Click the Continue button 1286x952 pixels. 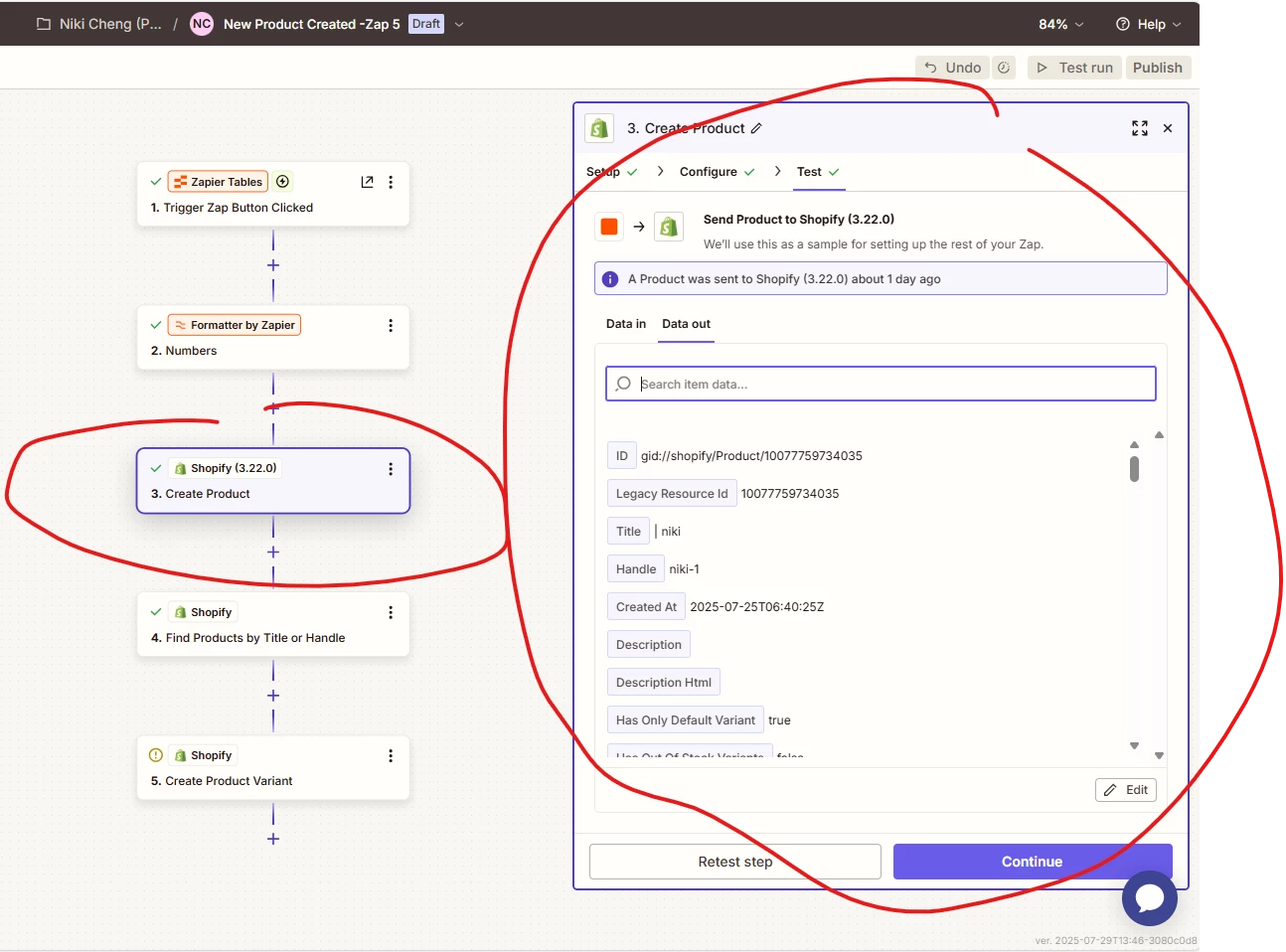(x=1033, y=862)
